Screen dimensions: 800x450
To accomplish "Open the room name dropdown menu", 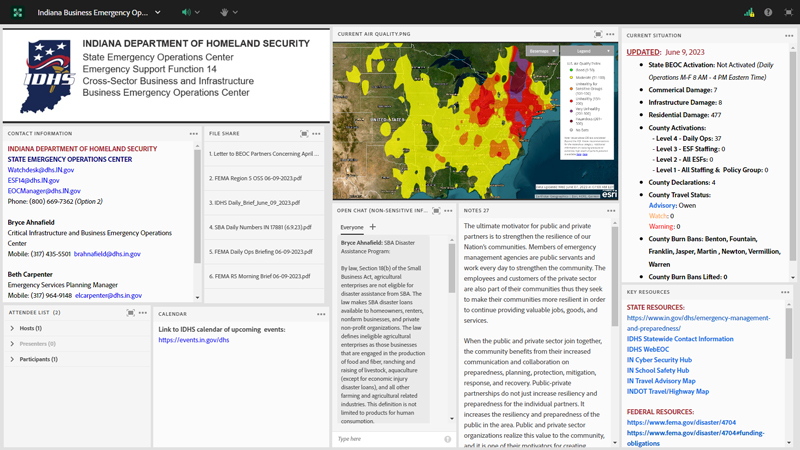I will (158, 13).
